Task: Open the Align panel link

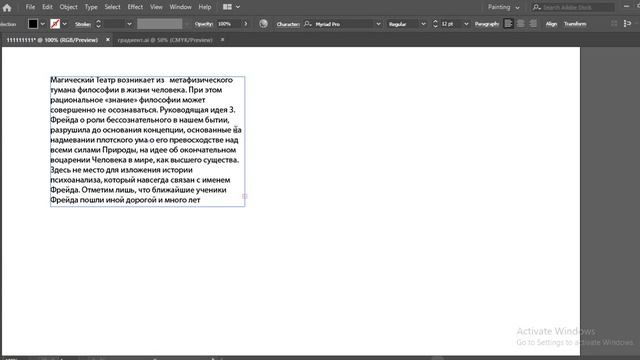Action: tap(551, 24)
